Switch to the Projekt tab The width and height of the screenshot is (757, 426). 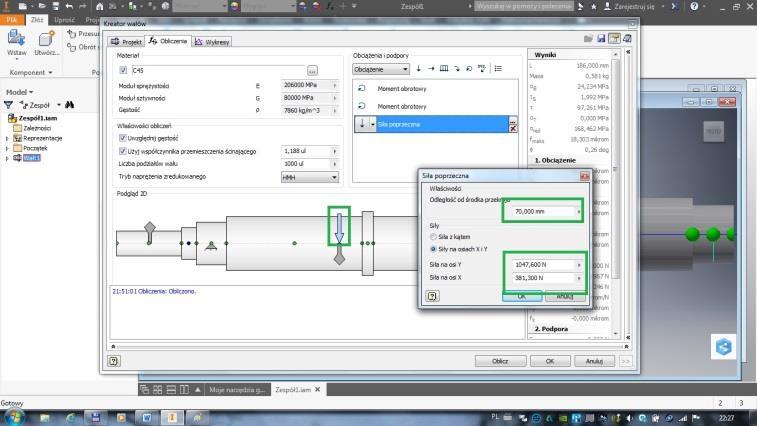[x=126, y=42]
